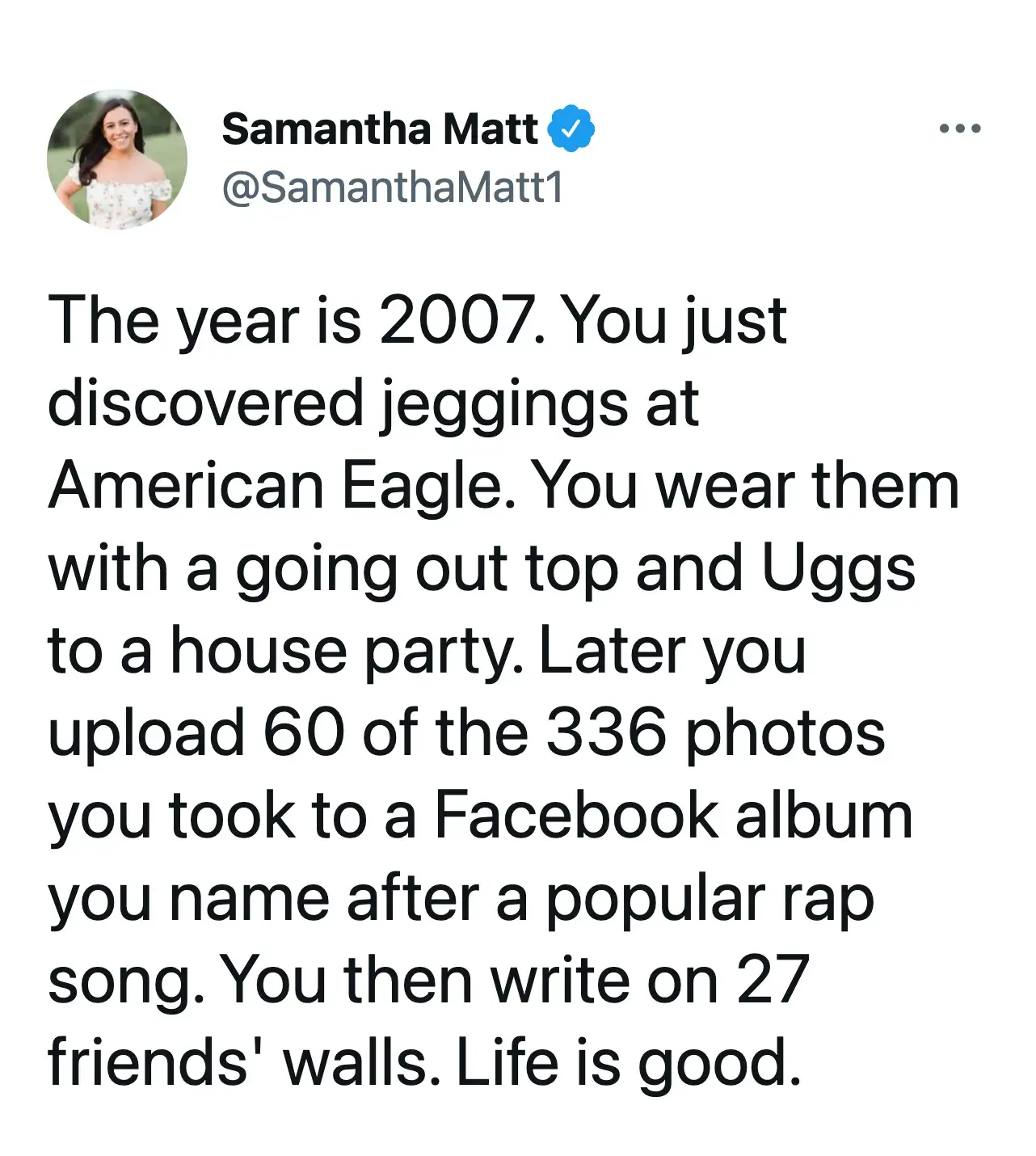Click the number 60 in the tweet
1036x1156 pixels.
[x=303, y=734]
